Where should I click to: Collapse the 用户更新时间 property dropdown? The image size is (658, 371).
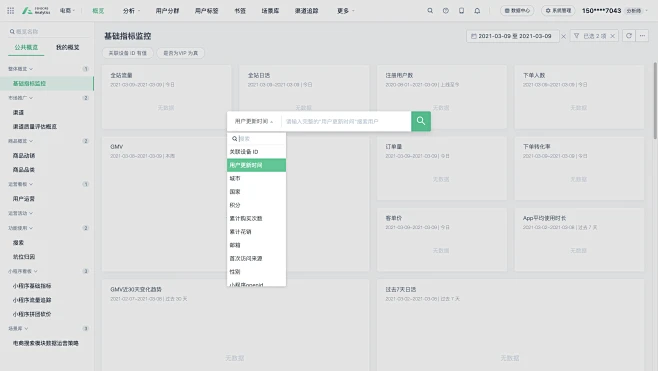pos(254,121)
